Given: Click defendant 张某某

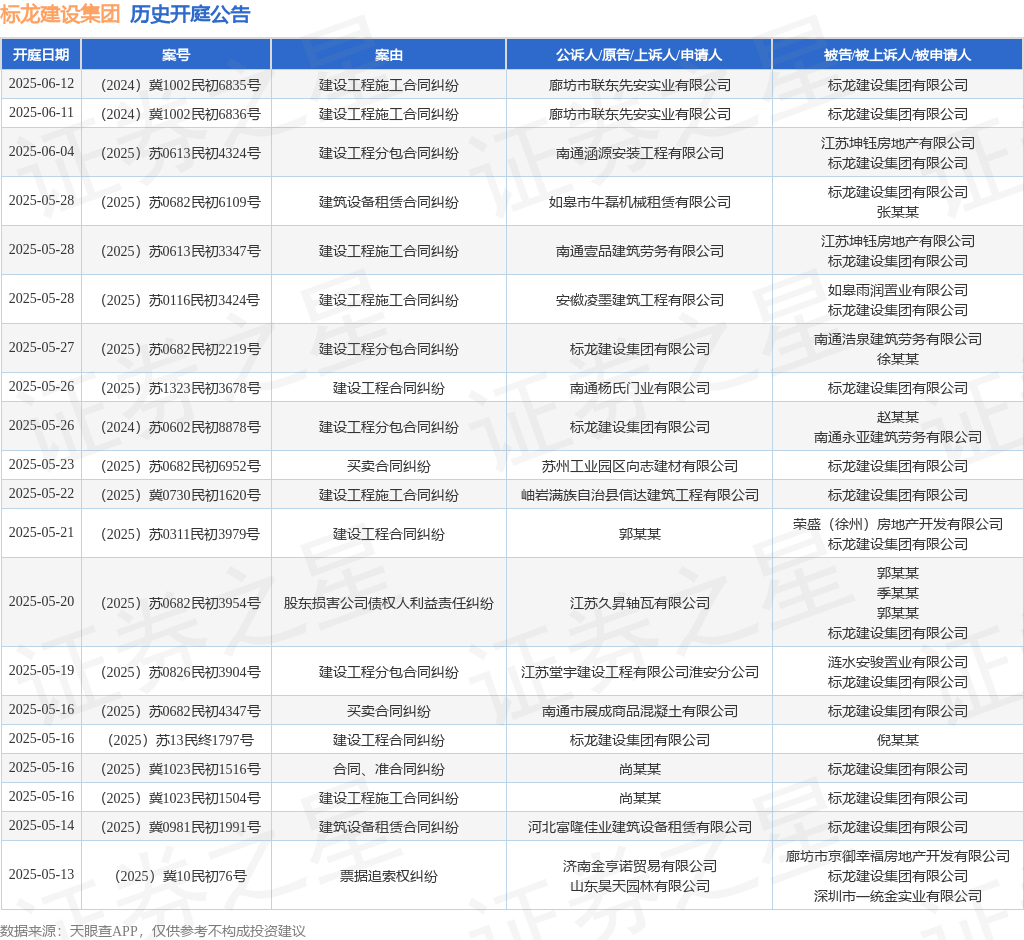Looking at the screenshot, I should [897, 212].
